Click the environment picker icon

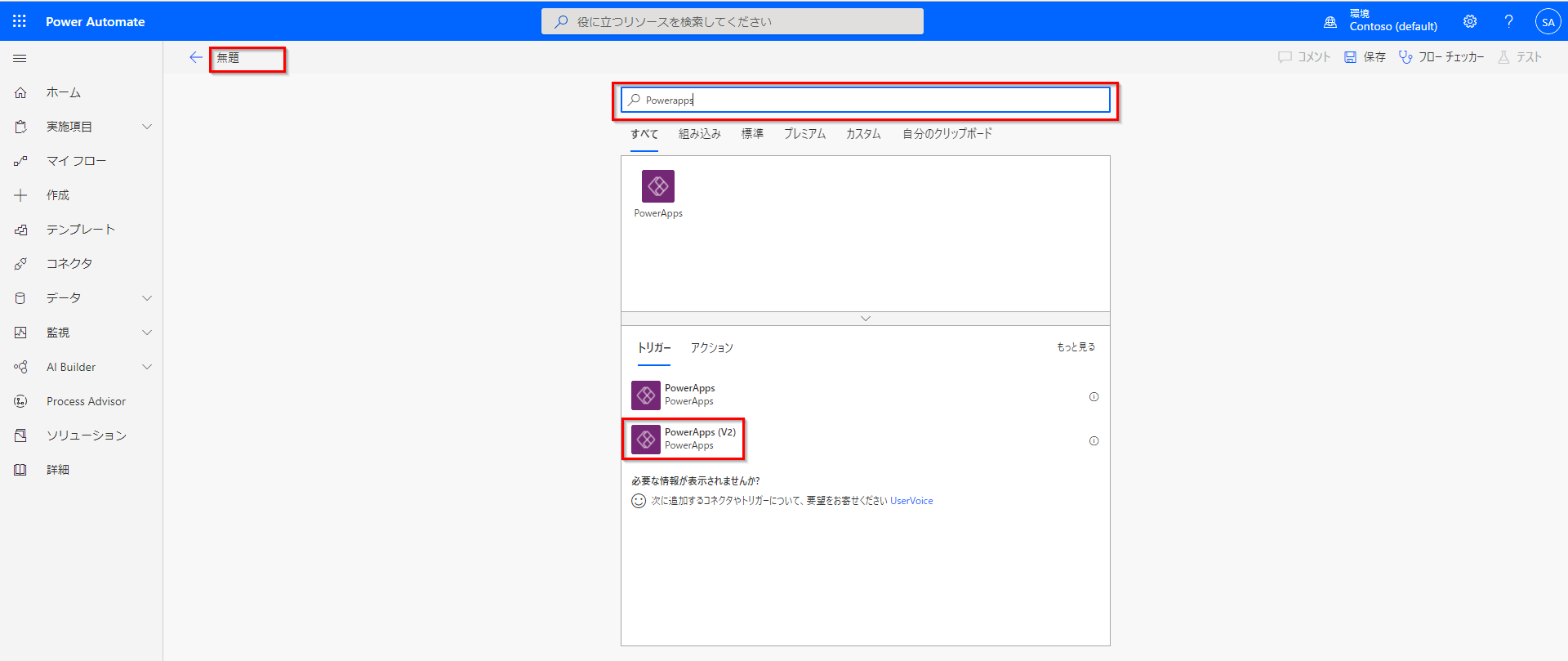(x=1330, y=22)
